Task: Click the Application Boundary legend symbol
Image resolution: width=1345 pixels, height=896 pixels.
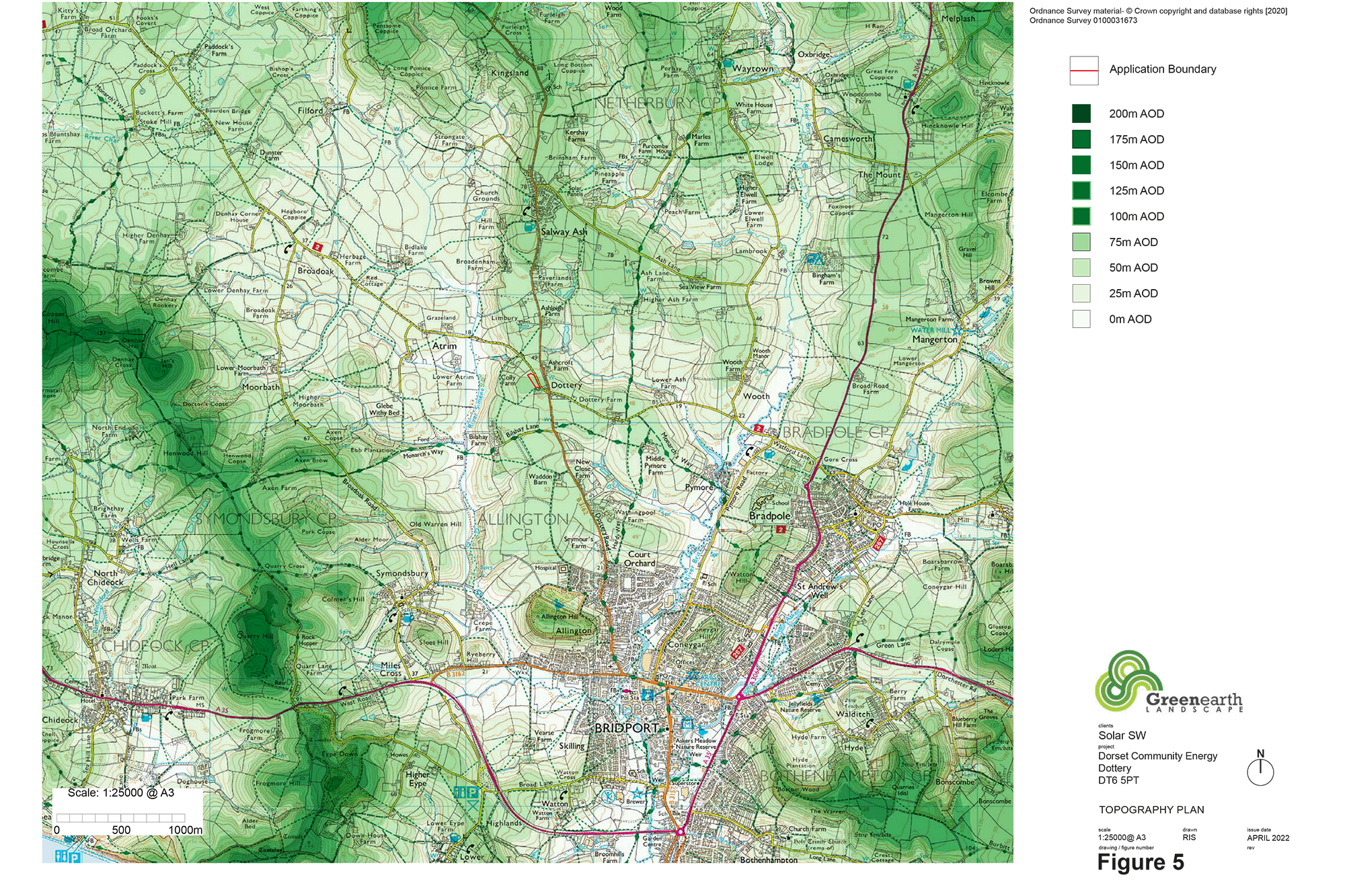Action: (1084, 70)
